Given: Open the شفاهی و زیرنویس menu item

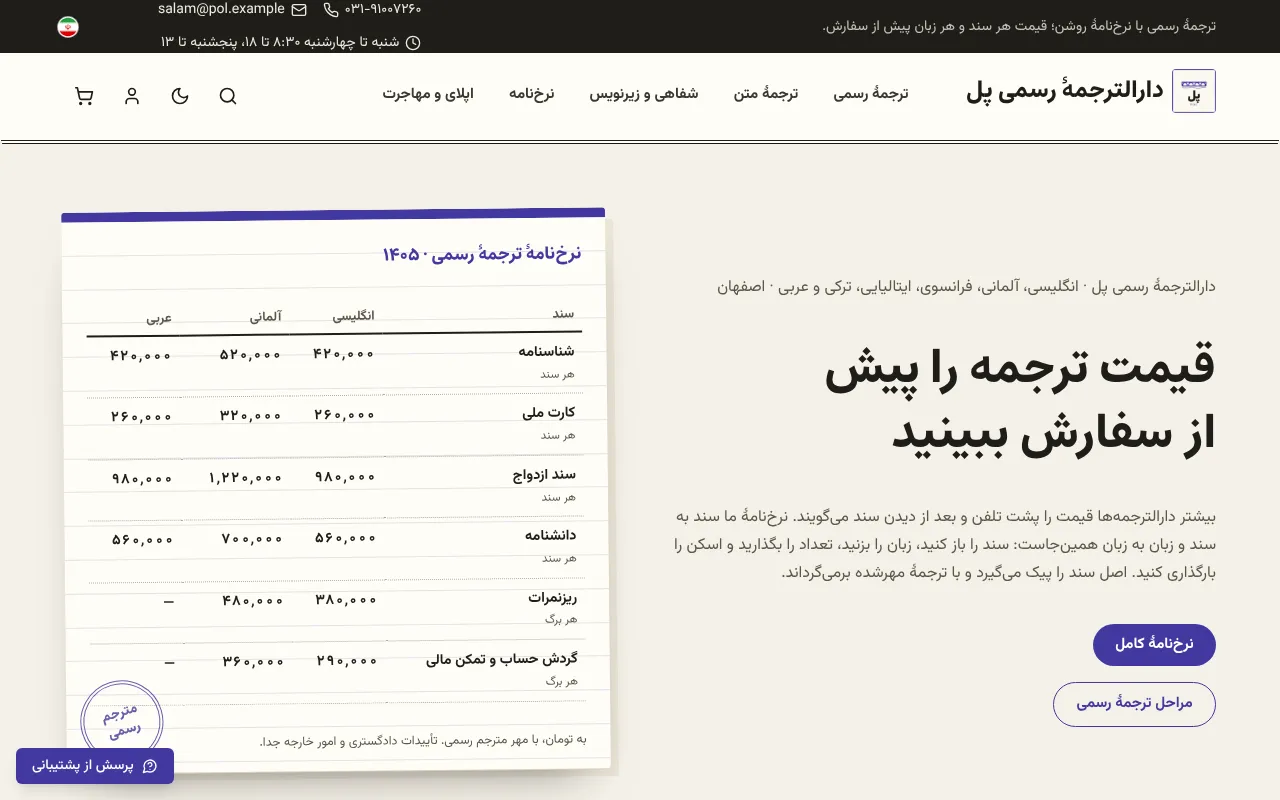Looking at the screenshot, I should tap(644, 94).
